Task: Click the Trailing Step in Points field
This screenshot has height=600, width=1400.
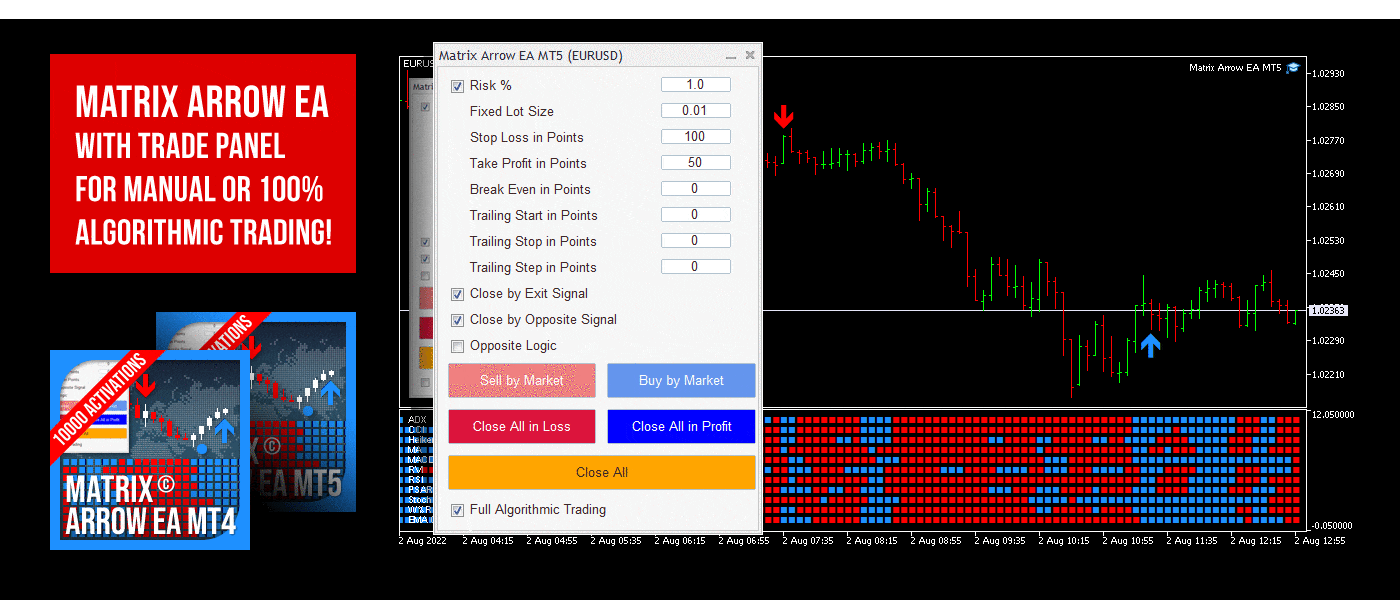Action: pyautogui.click(x=695, y=267)
